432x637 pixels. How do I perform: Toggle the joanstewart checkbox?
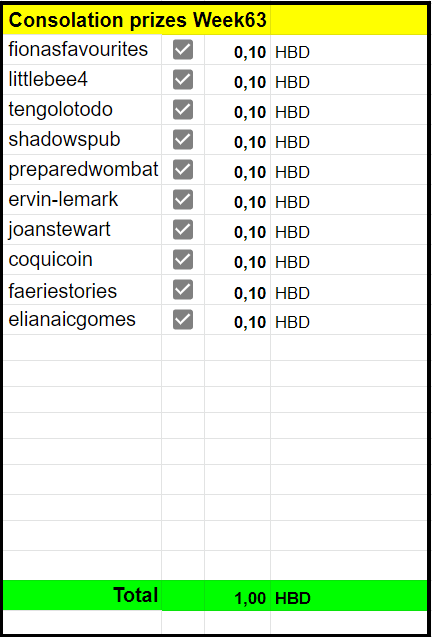[x=182, y=230]
